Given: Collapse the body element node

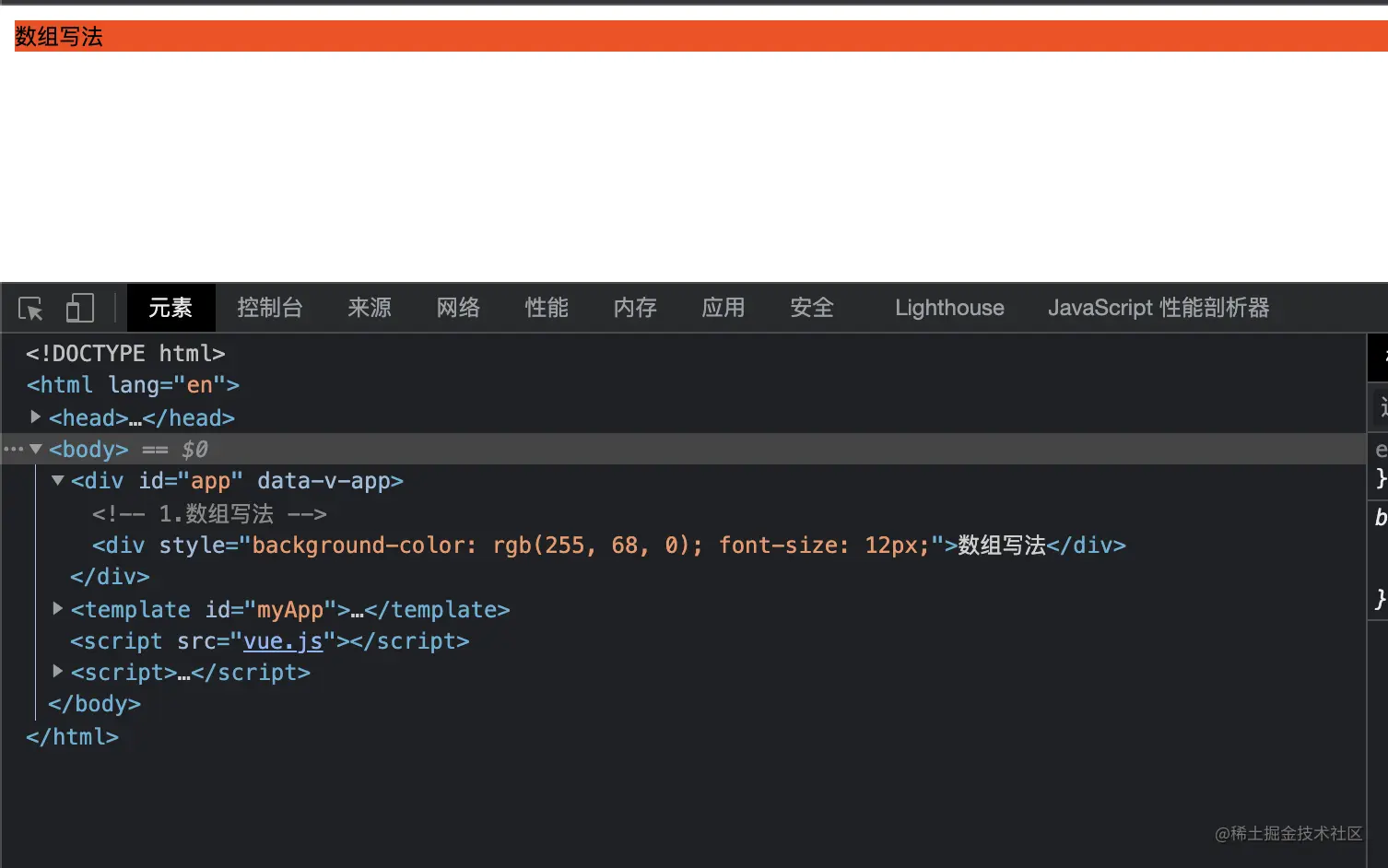Looking at the screenshot, I should pyautogui.click(x=36, y=449).
